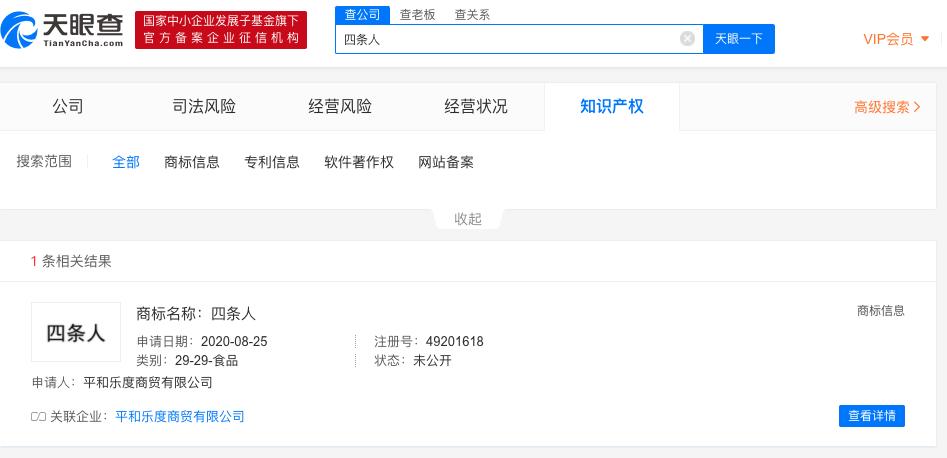Click the trademark title 商标名称：四条人
The height and width of the screenshot is (458, 947).
[x=196, y=314]
